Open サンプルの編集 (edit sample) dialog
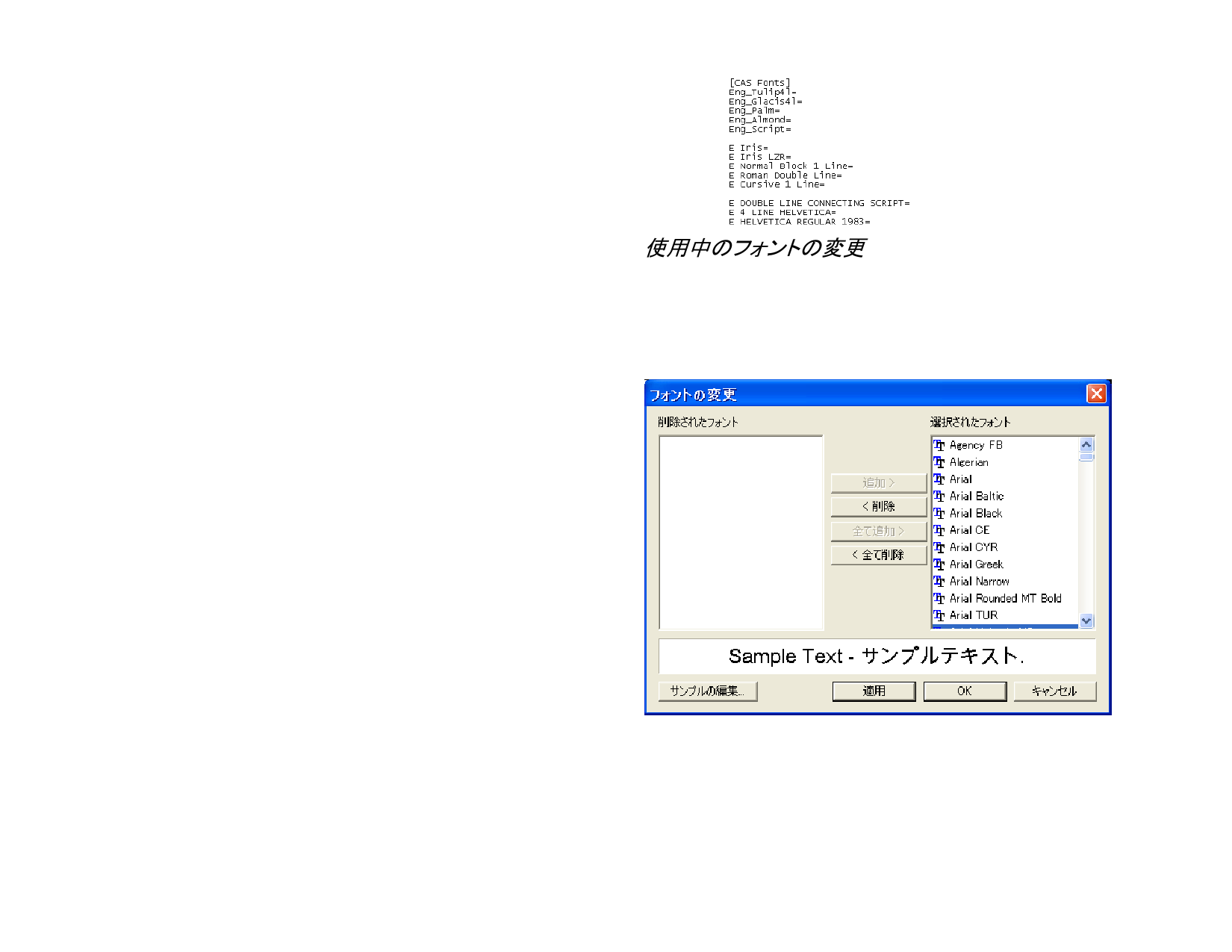 click(x=707, y=691)
